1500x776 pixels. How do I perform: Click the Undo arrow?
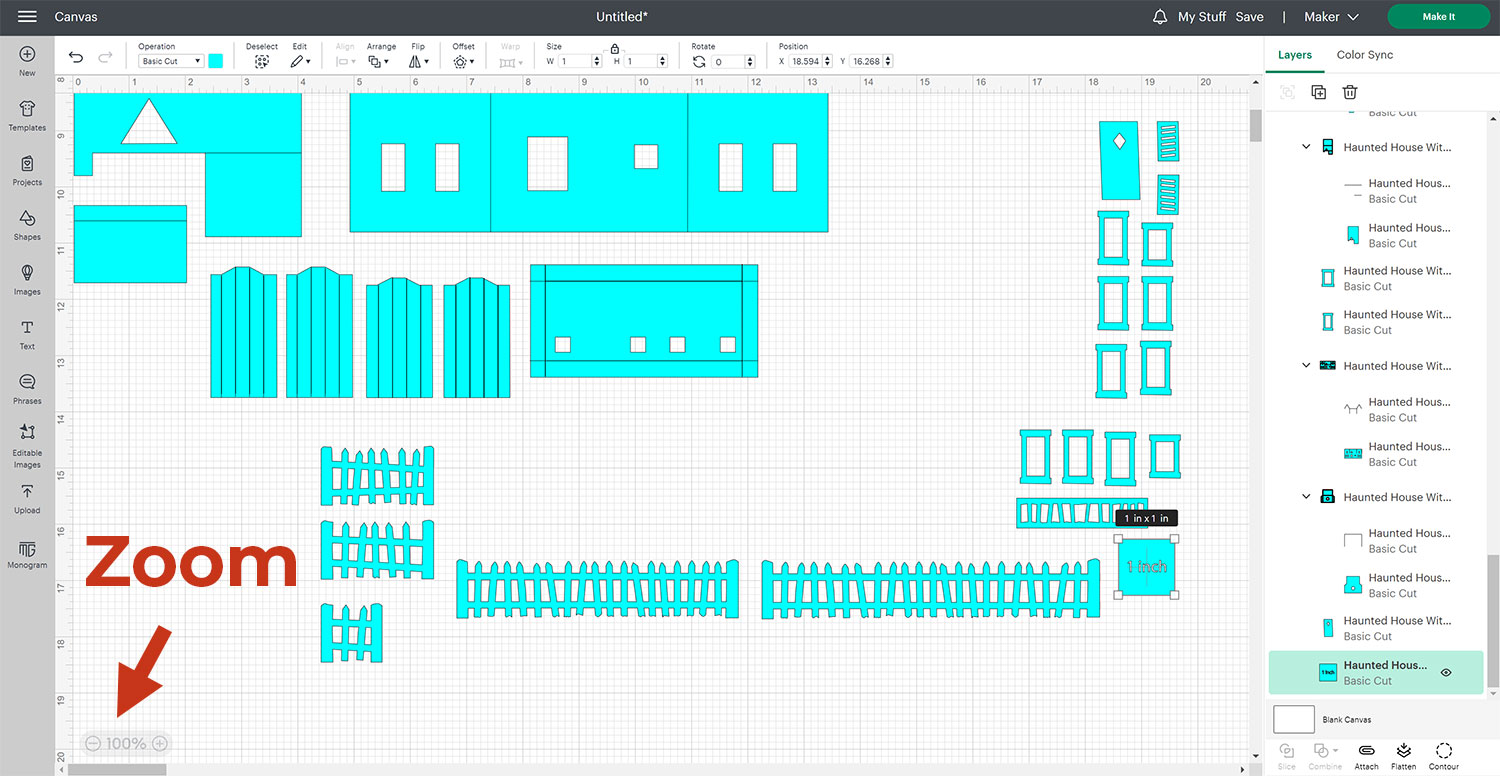(x=76, y=59)
